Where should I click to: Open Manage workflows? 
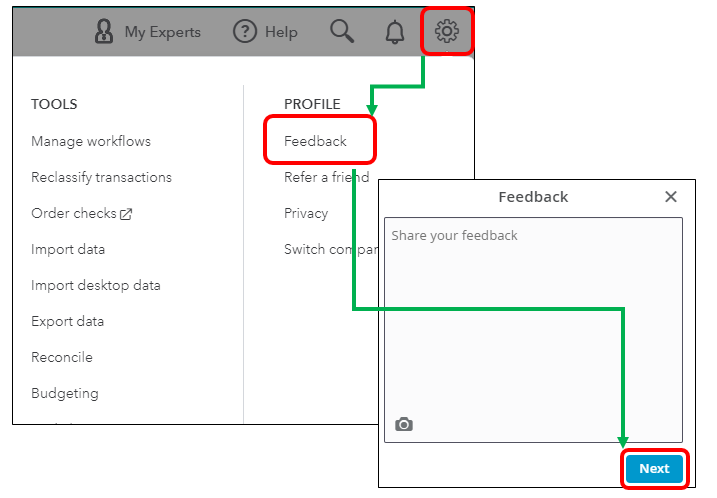click(x=91, y=141)
